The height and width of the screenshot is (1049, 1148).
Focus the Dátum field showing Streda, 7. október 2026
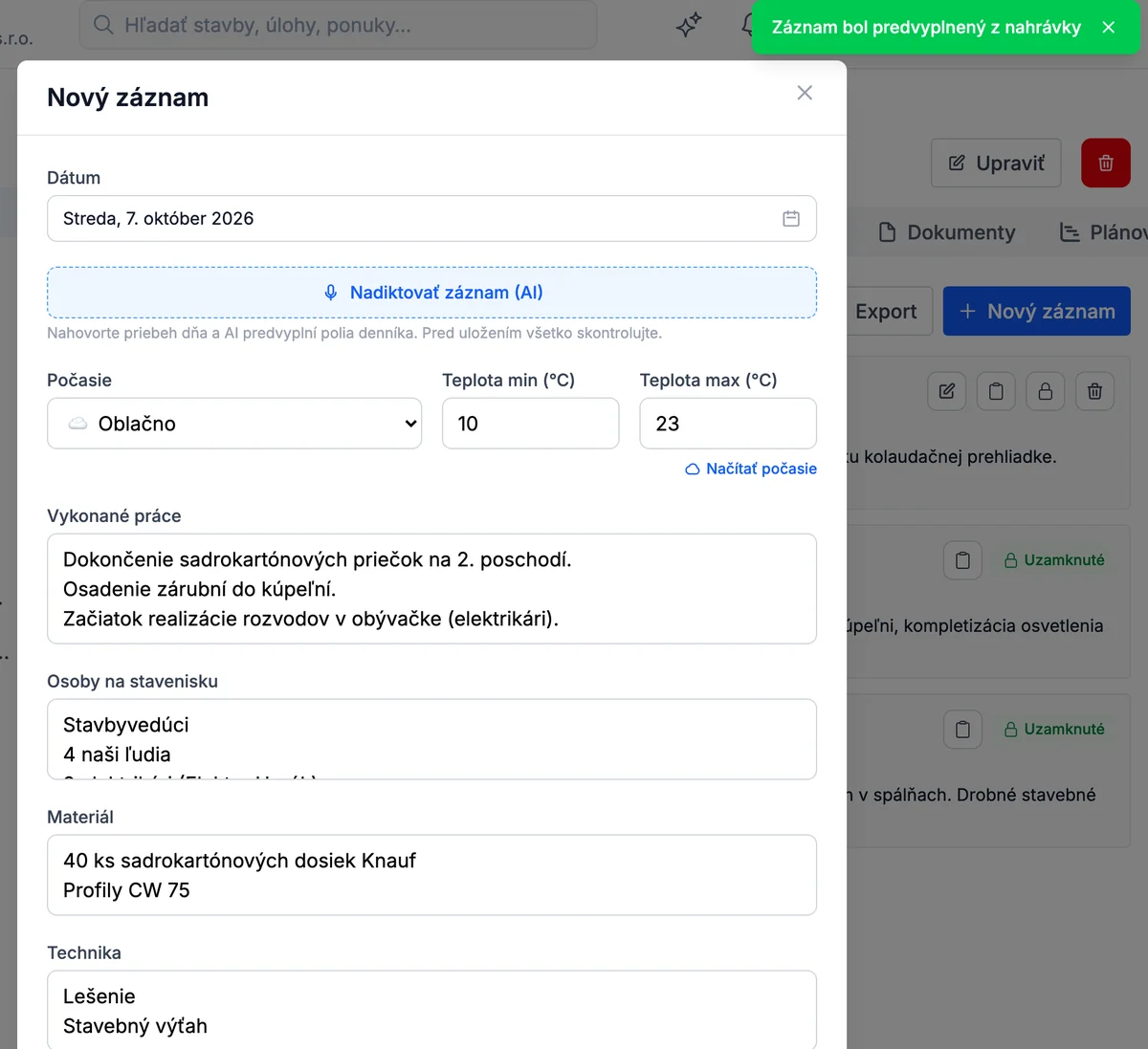coord(431,219)
